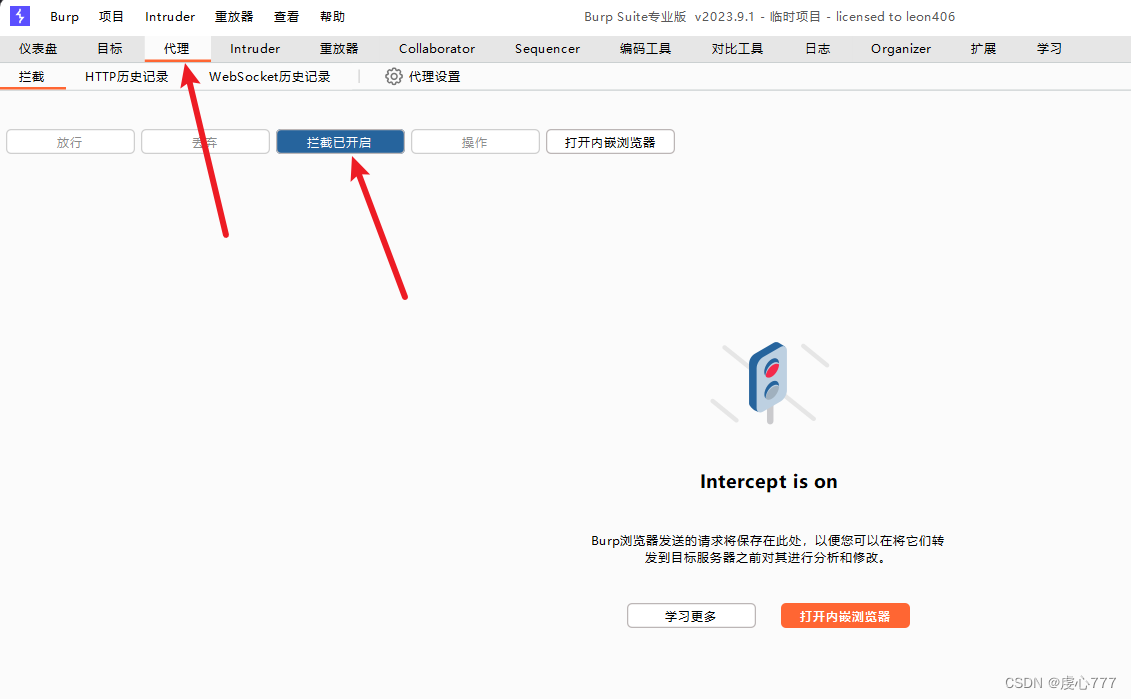Click the orange 打开内嵌浏览器 button
The height and width of the screenshot is (699, 1131).
click(x=845, y=615)
